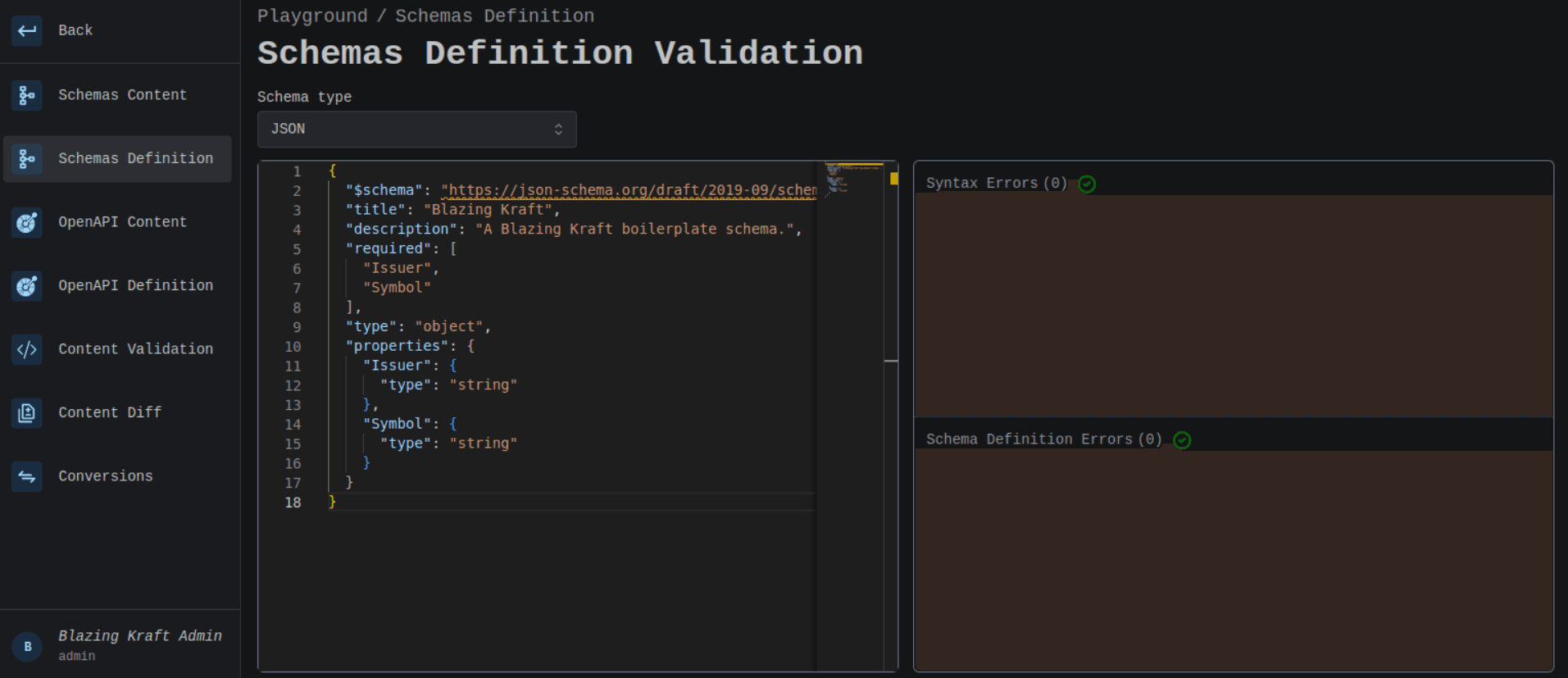This screenshot has height=678, width=1568.
Task: Click the "title" key in editor
Action: tap(375, 210)
